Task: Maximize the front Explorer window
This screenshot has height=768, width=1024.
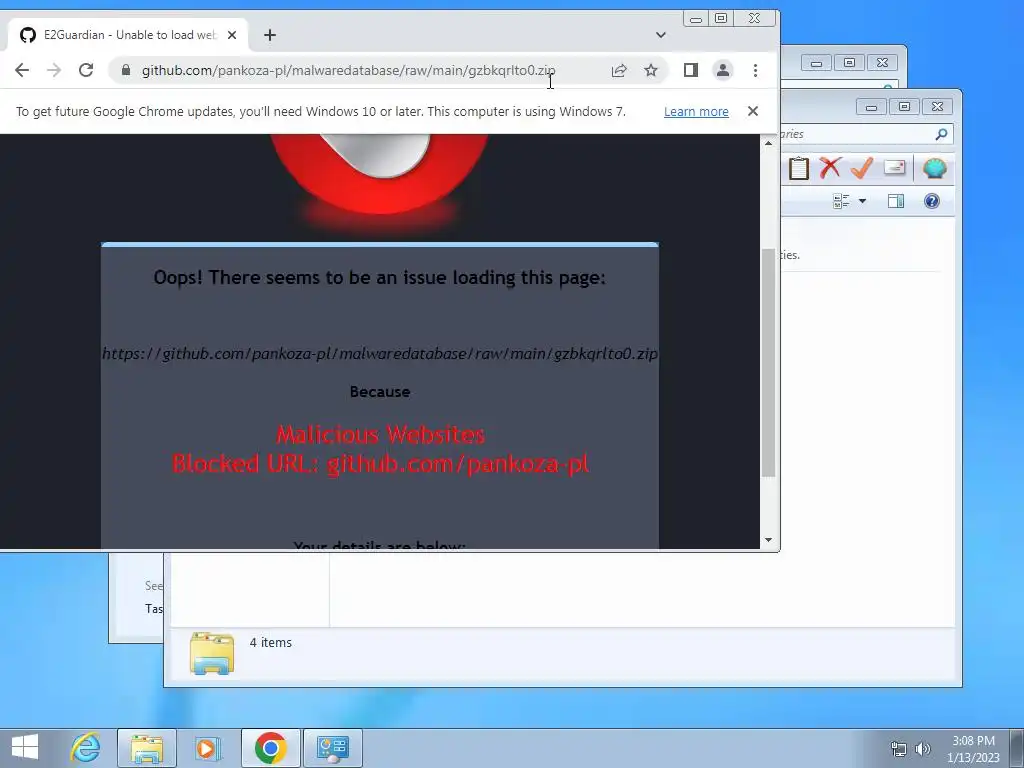Action: (x=904, y=106)
